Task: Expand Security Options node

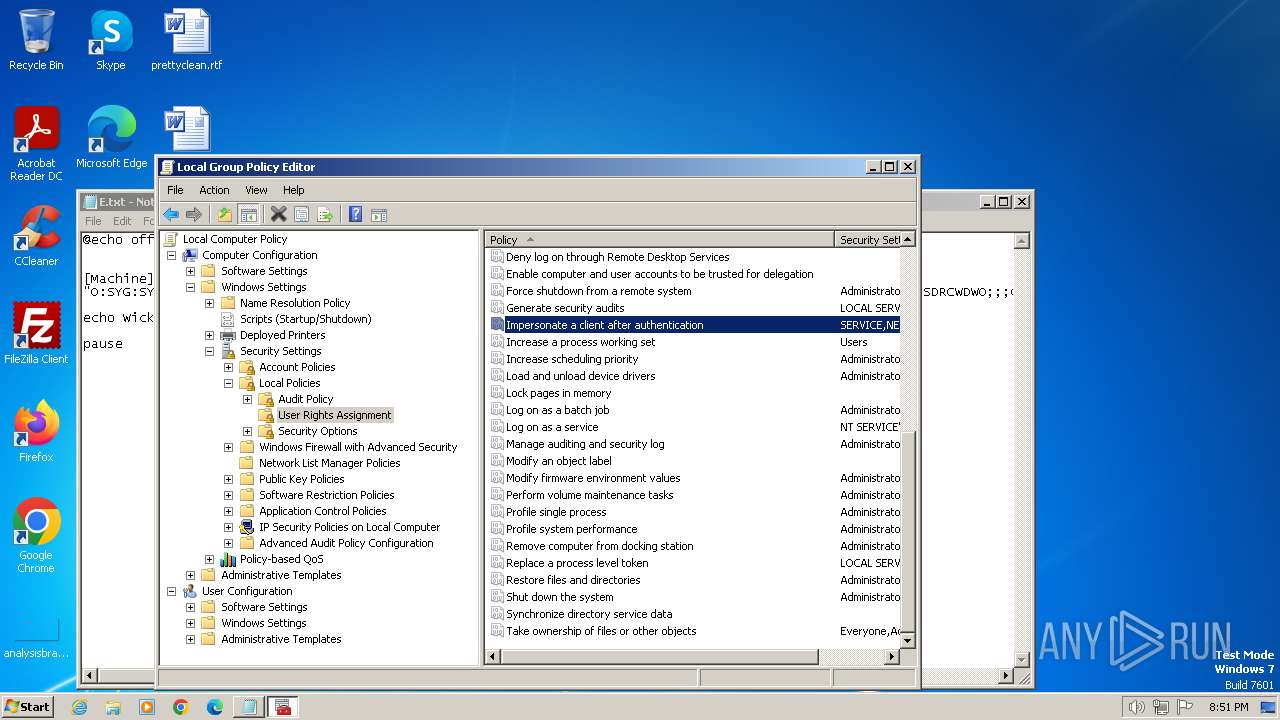Action: click(x=247, y=431)
